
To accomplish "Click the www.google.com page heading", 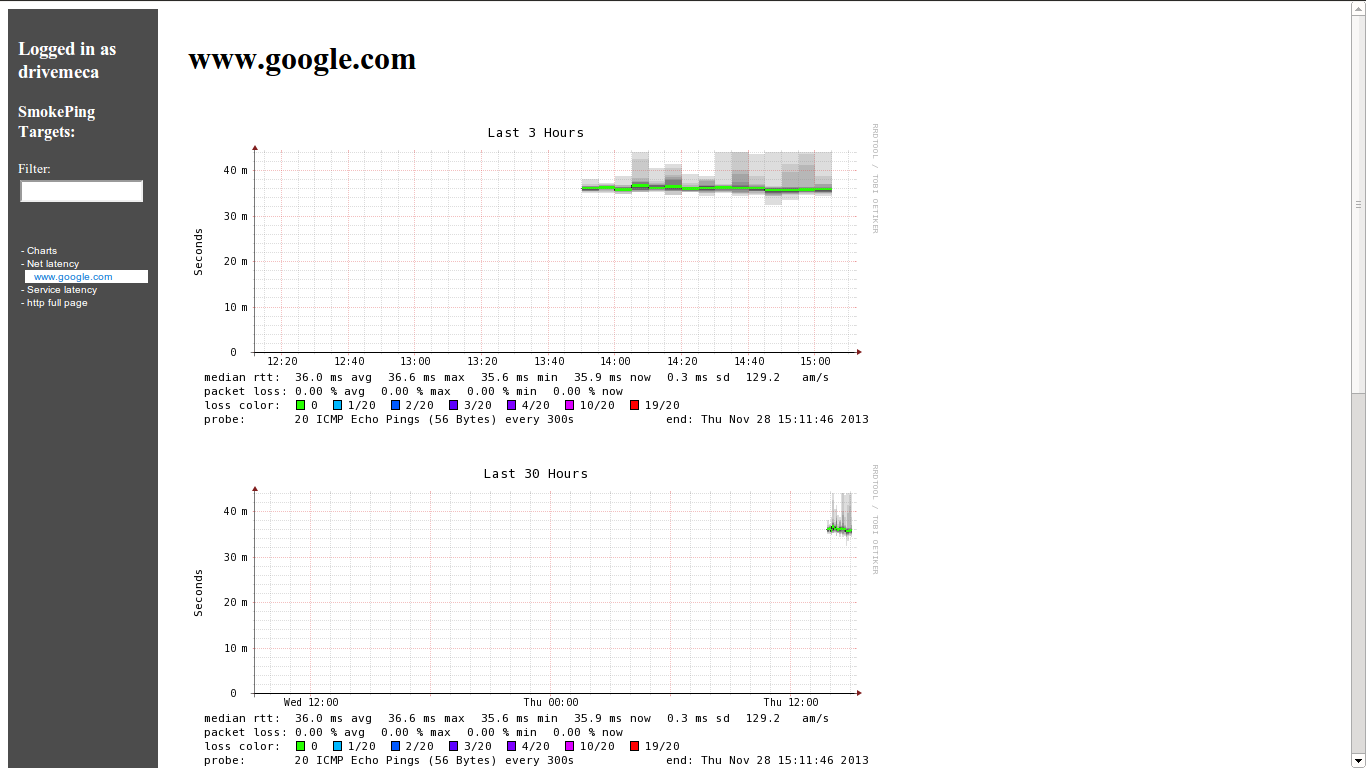I will 301,59.
